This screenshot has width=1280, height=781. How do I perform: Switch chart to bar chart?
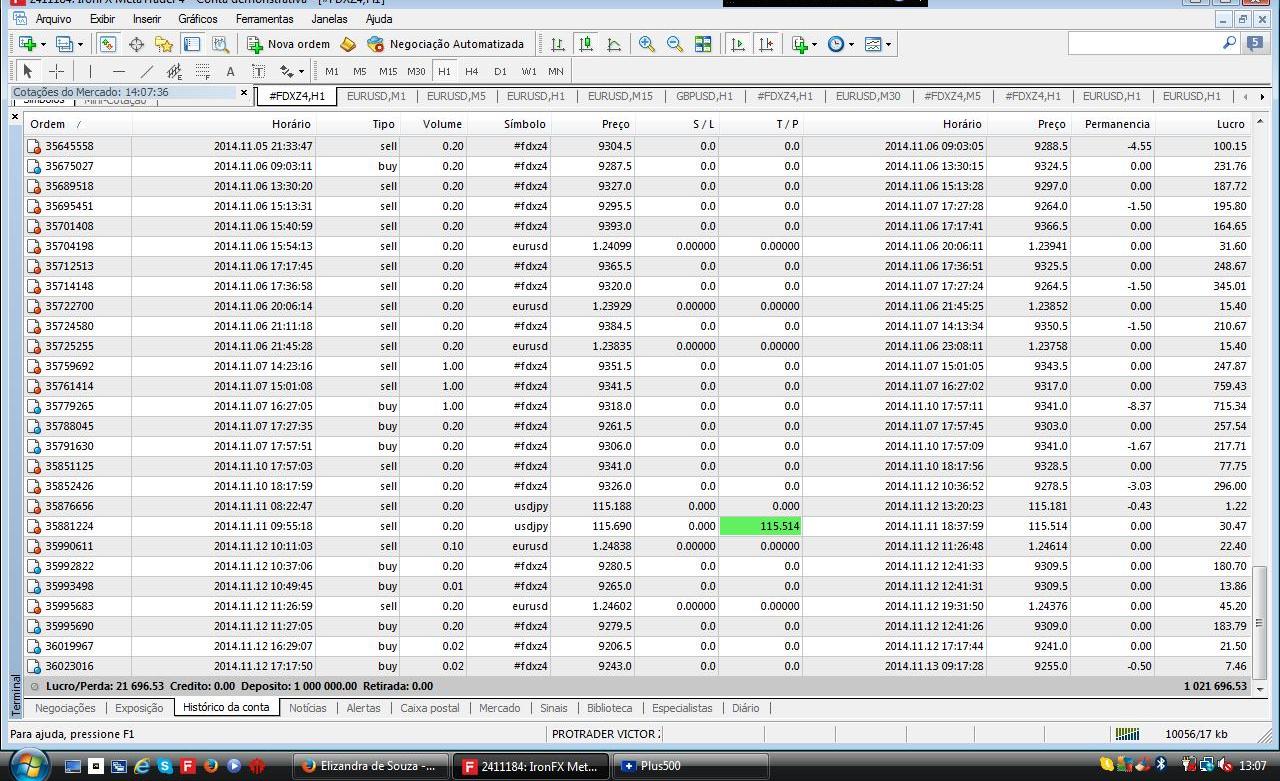click(x=558, y=44)
